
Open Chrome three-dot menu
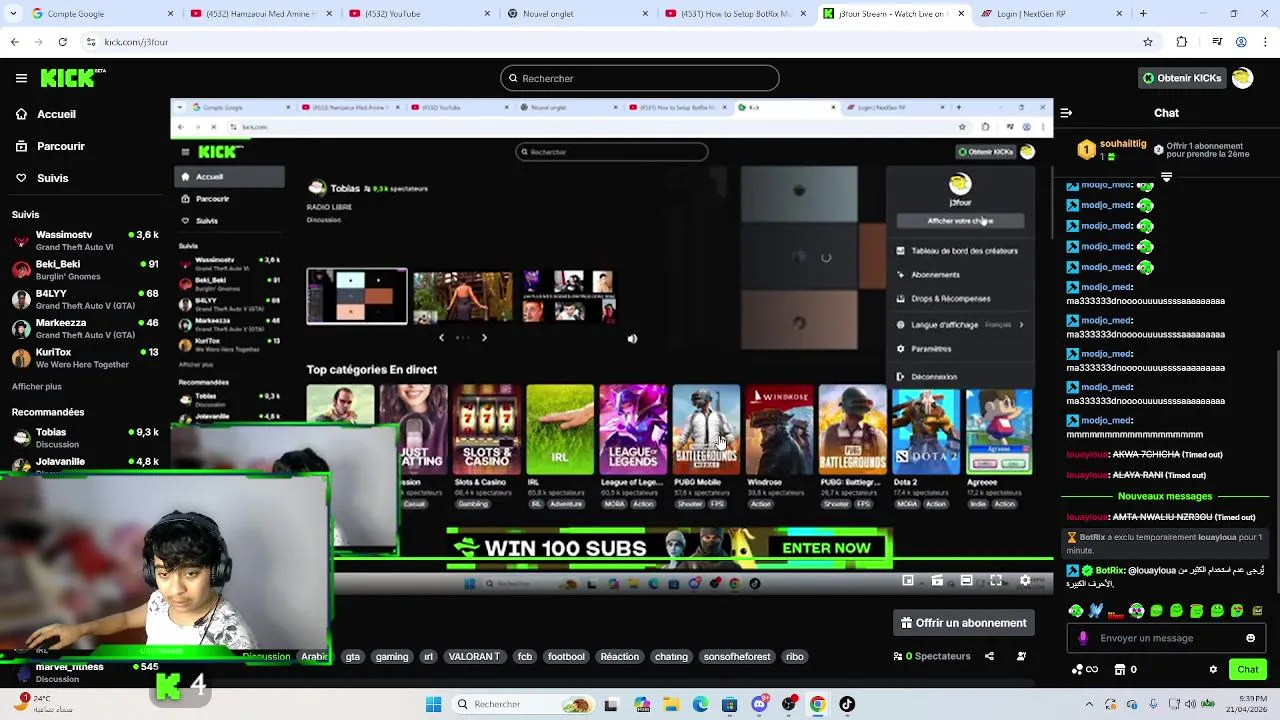[1265, 42]
